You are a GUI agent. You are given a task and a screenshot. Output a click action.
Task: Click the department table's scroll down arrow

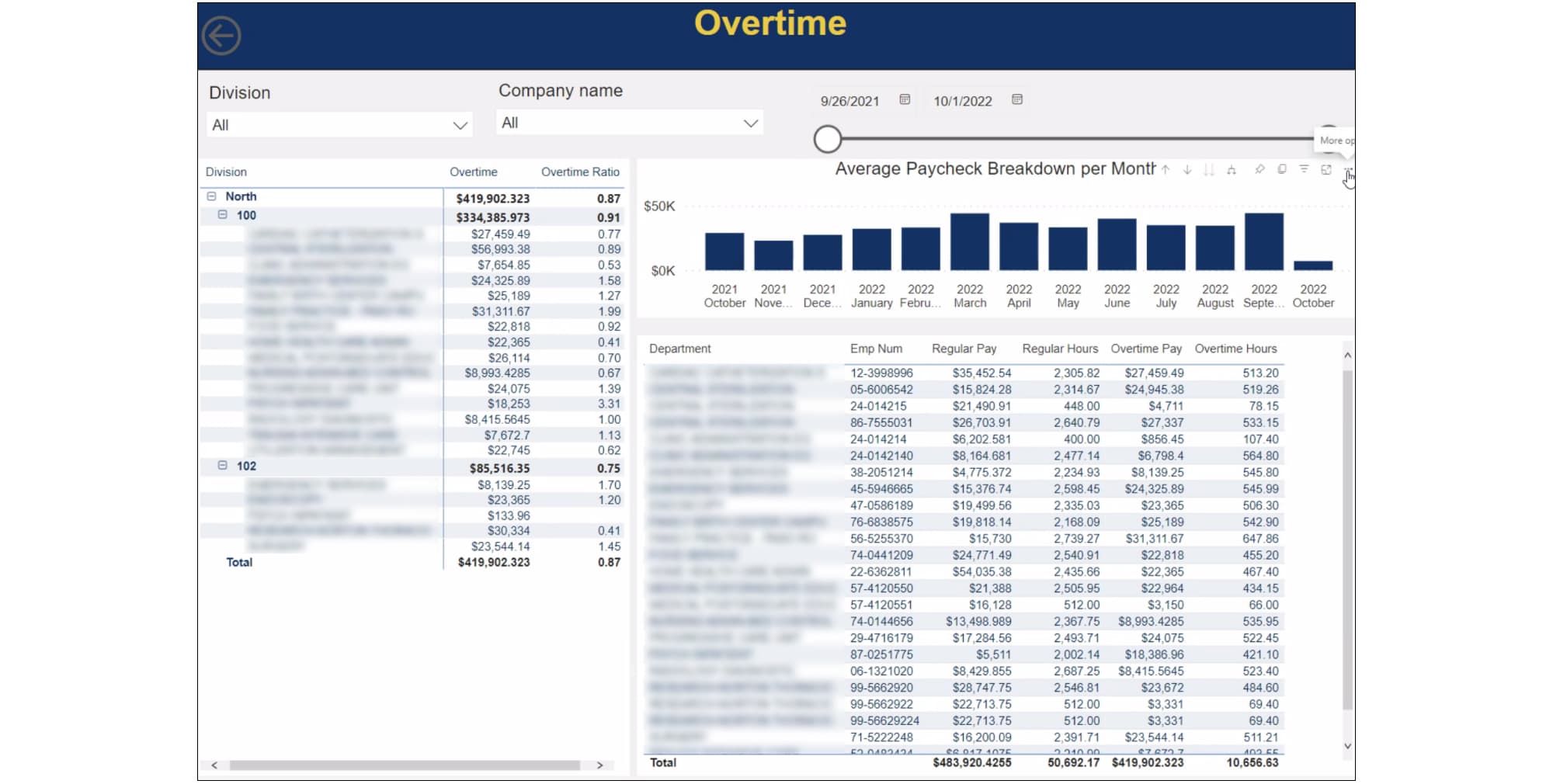tap(1347, 746)
